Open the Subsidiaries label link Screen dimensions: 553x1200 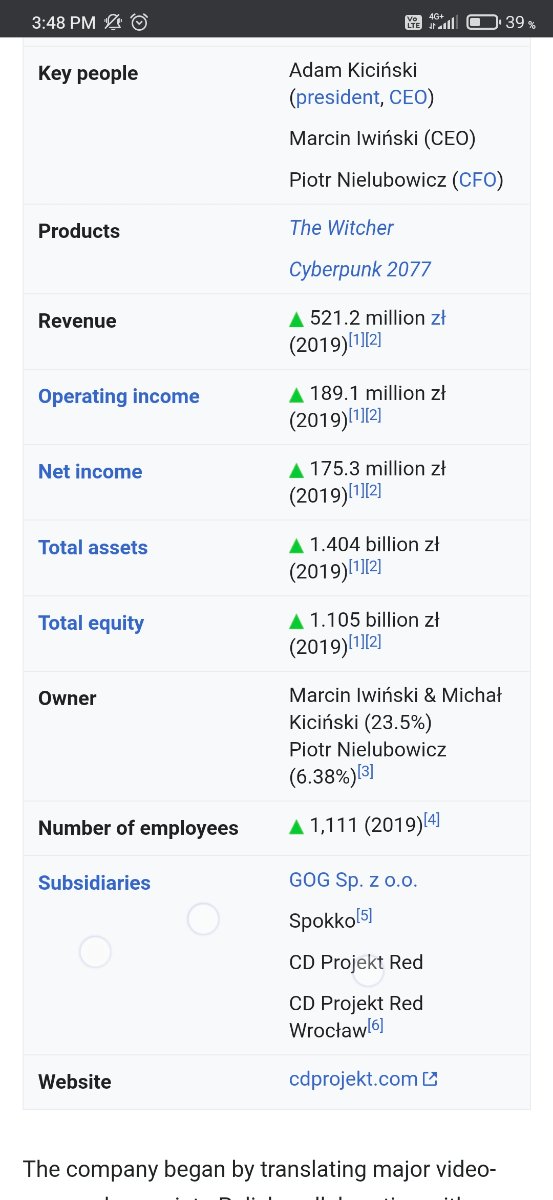[x=94, y=883]
